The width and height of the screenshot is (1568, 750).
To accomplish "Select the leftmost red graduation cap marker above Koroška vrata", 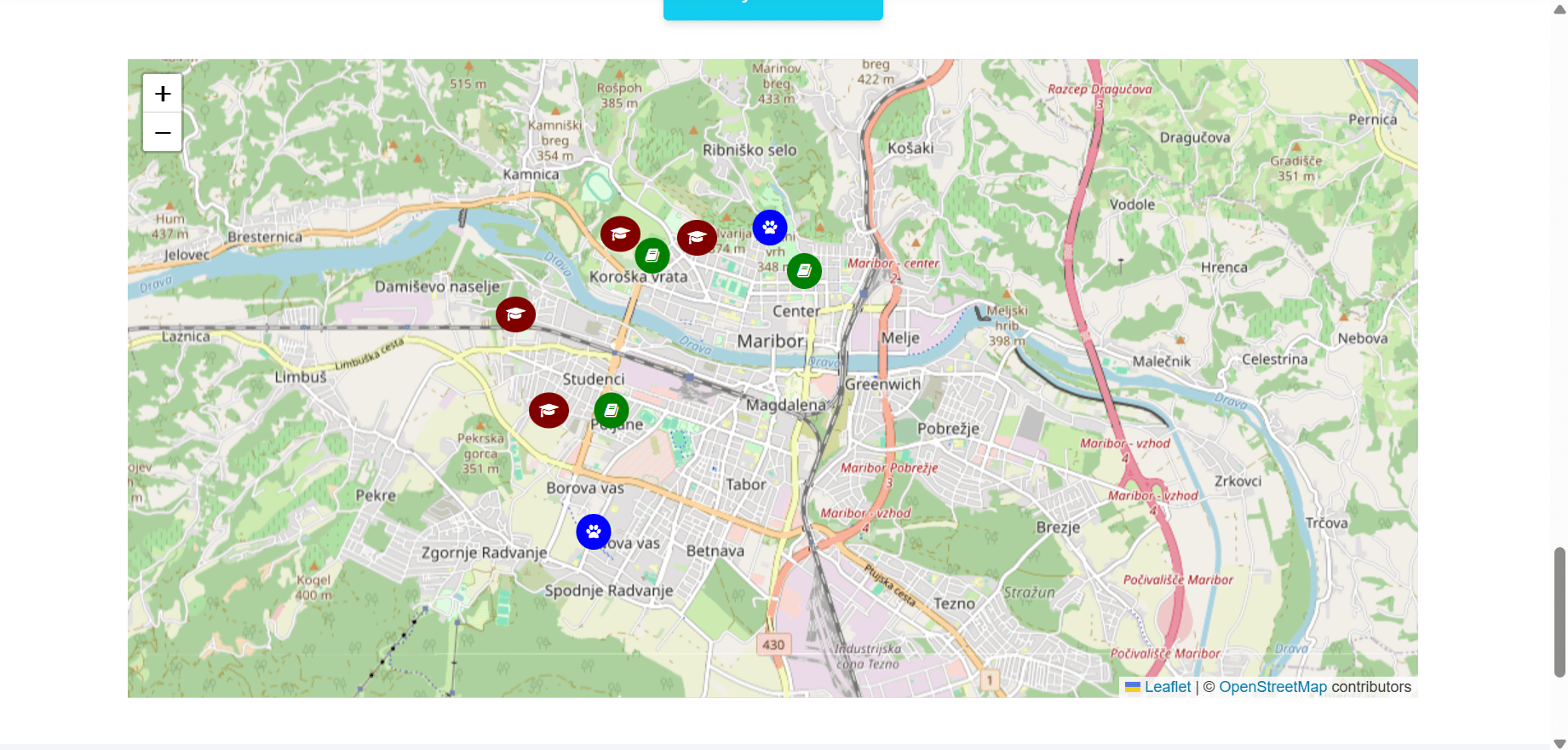I will (x=620, y=234).
